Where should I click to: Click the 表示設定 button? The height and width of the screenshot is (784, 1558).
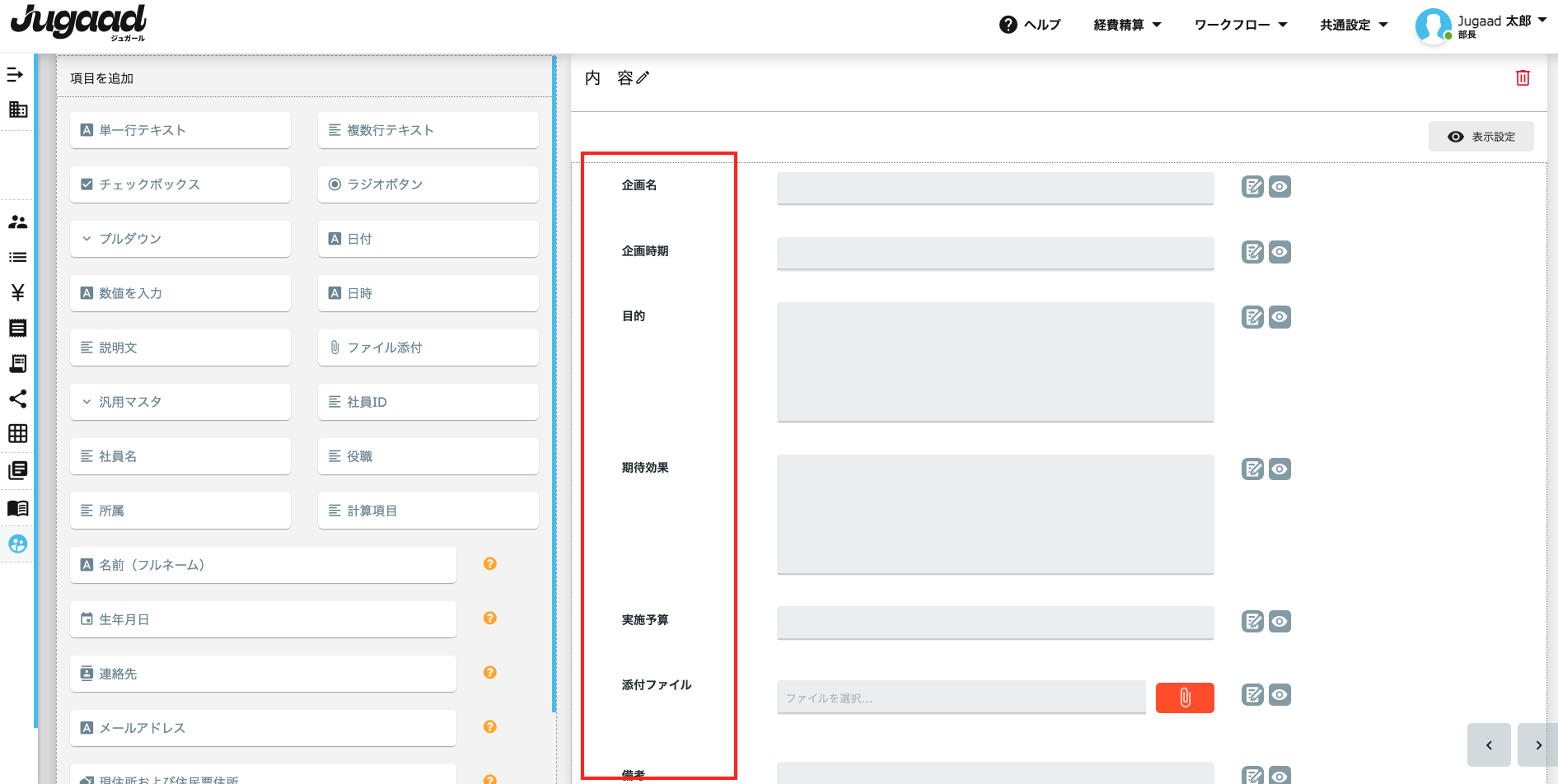[x=1481, y=137]
